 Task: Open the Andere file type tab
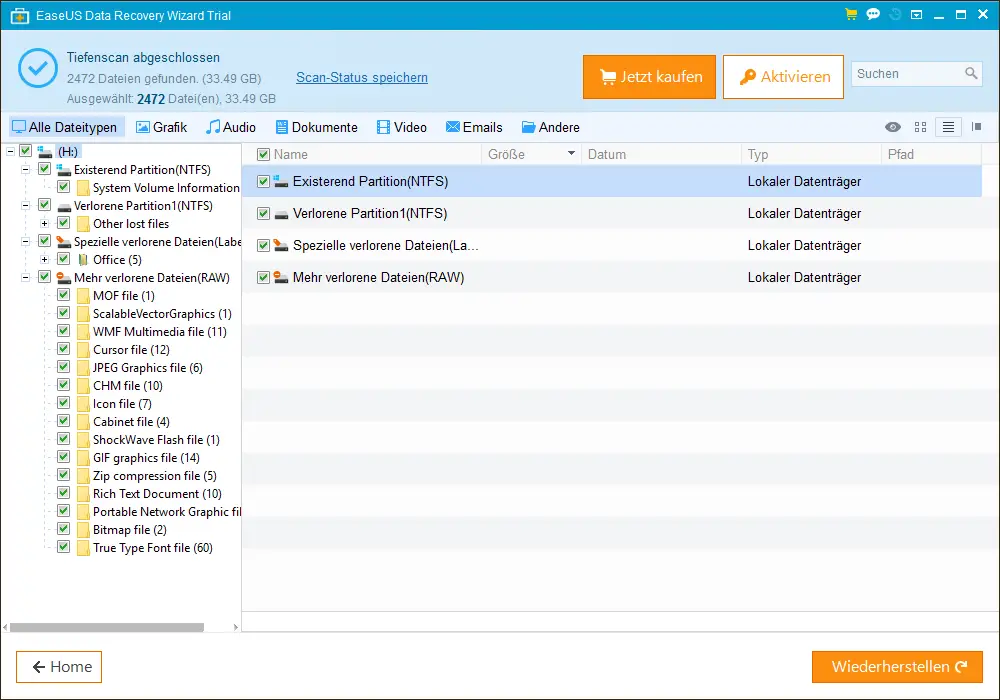coord(550,127)
